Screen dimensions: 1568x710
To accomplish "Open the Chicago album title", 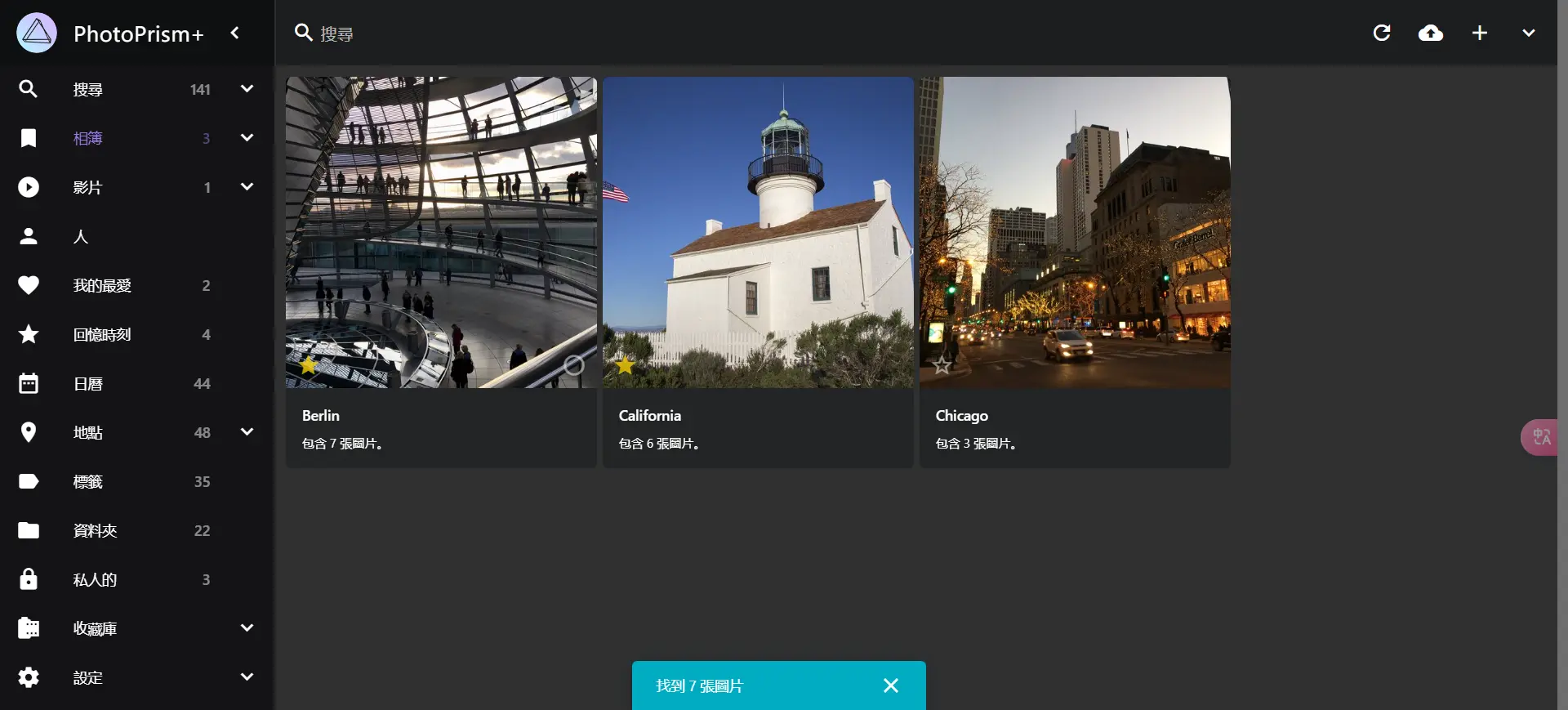I will point(961,415).
